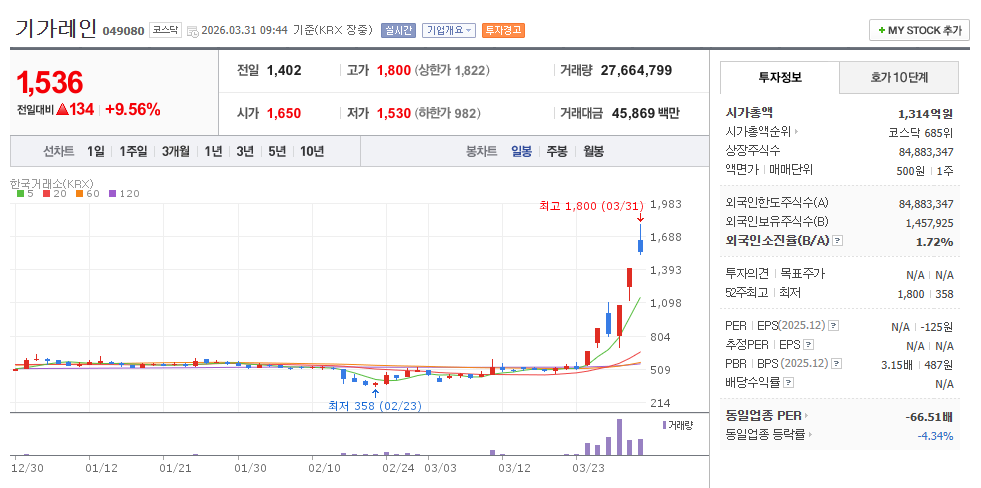Click the stock code 049080
This screenshot has height=488, width=981.
click(x=123, y=31)
